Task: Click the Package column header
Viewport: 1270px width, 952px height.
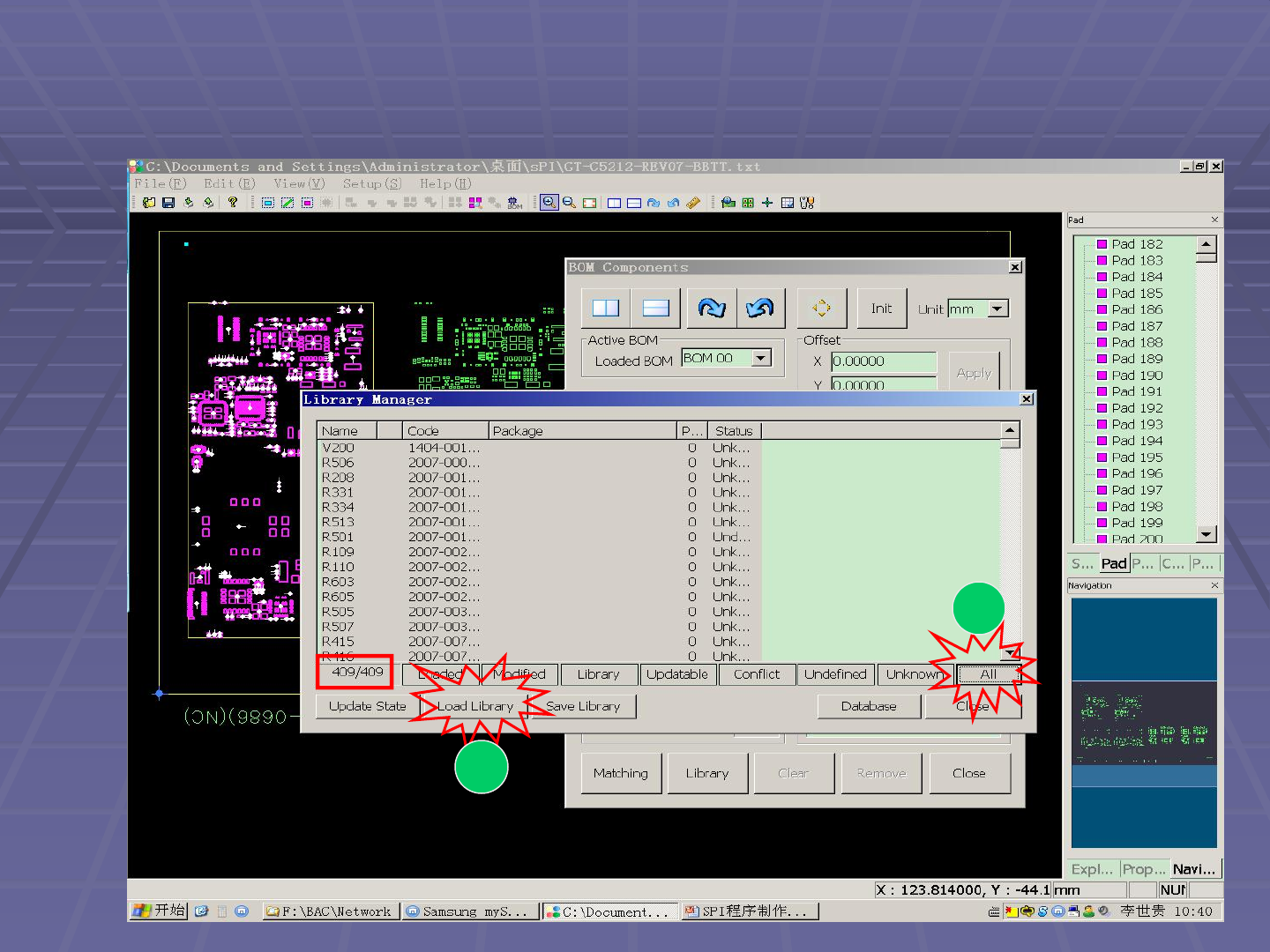Action: tap(582, 431)
